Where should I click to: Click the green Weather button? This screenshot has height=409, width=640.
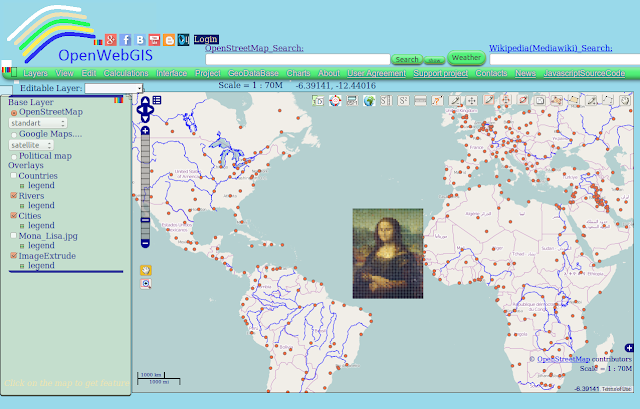click(467, 58)
